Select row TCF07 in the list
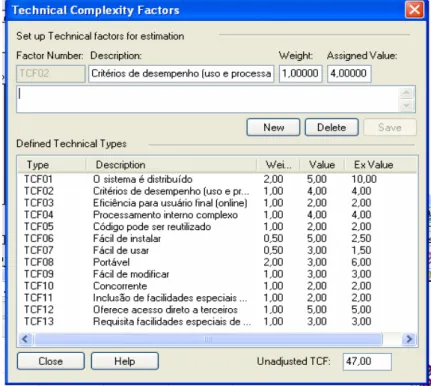The width and height of the screenshot is (431, 386). (217, 250)
